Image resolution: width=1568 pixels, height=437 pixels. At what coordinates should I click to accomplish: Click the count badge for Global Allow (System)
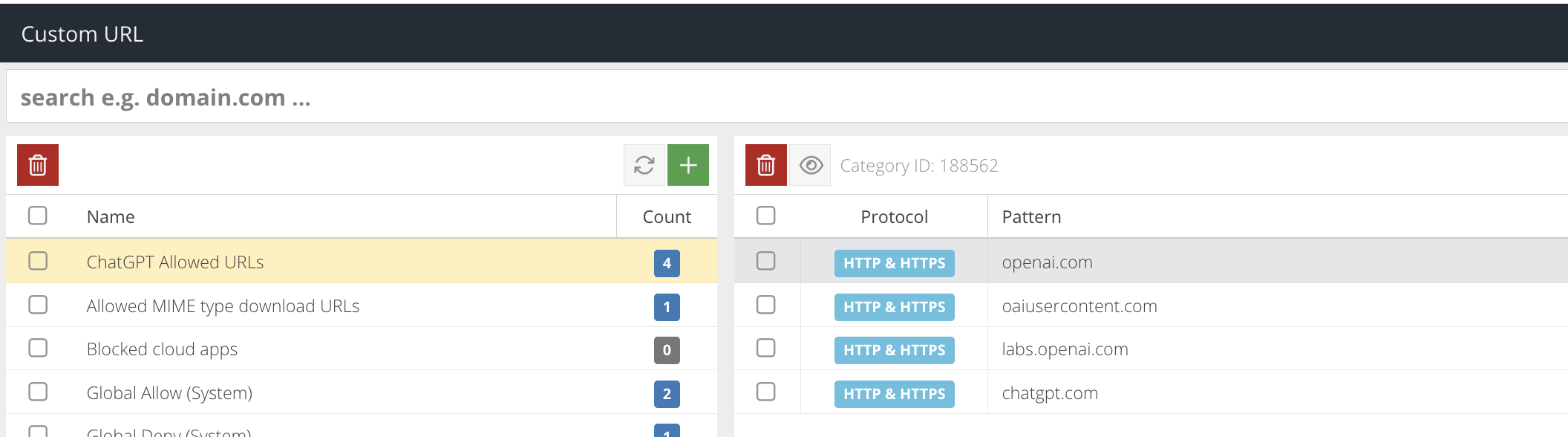coord(667,394)
